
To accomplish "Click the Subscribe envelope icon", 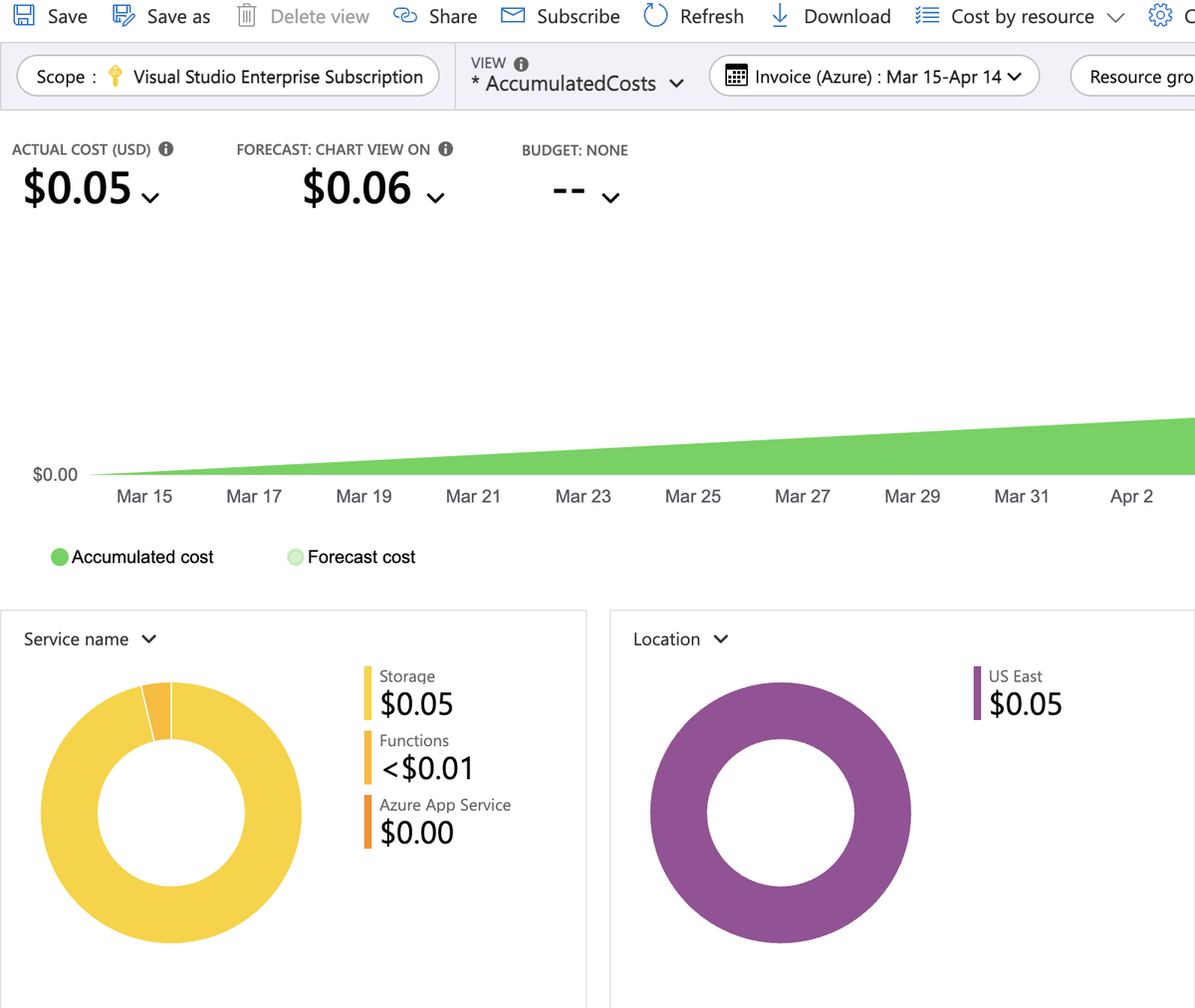I will [x=513, y=16].
